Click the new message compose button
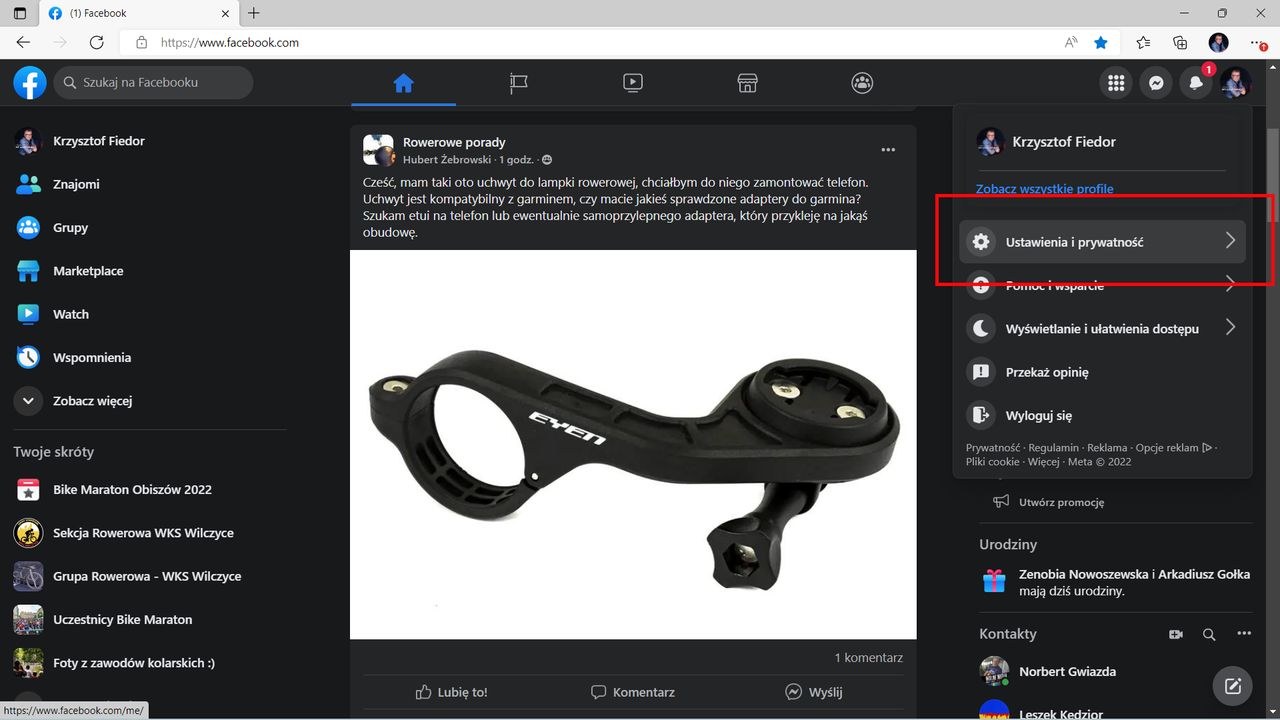 pos(1233,686)
